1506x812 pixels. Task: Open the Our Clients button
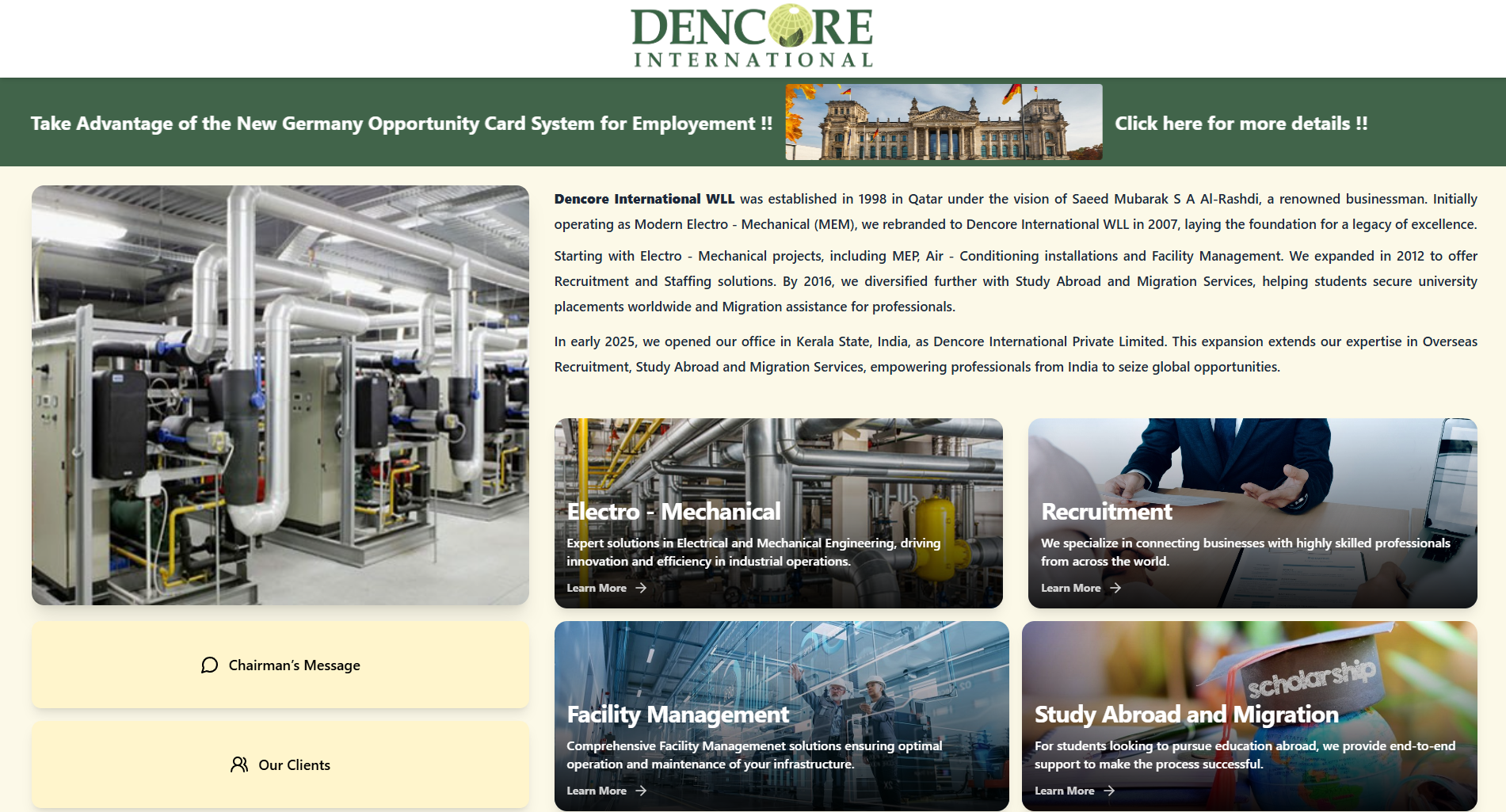point(280,764)
